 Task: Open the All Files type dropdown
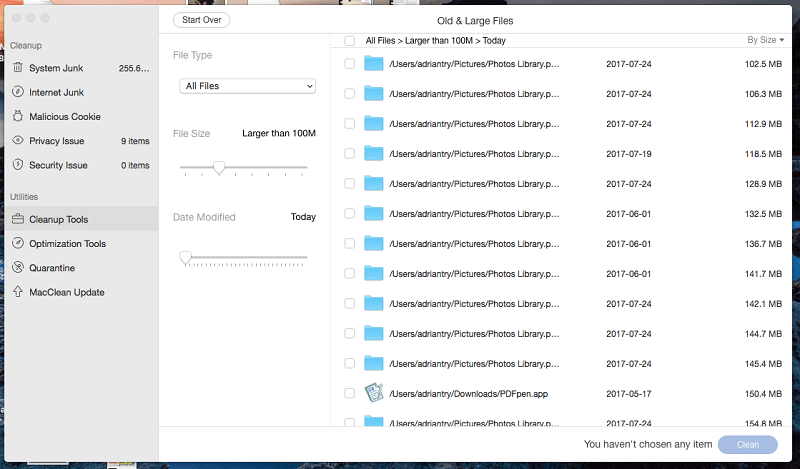point(247,86)
